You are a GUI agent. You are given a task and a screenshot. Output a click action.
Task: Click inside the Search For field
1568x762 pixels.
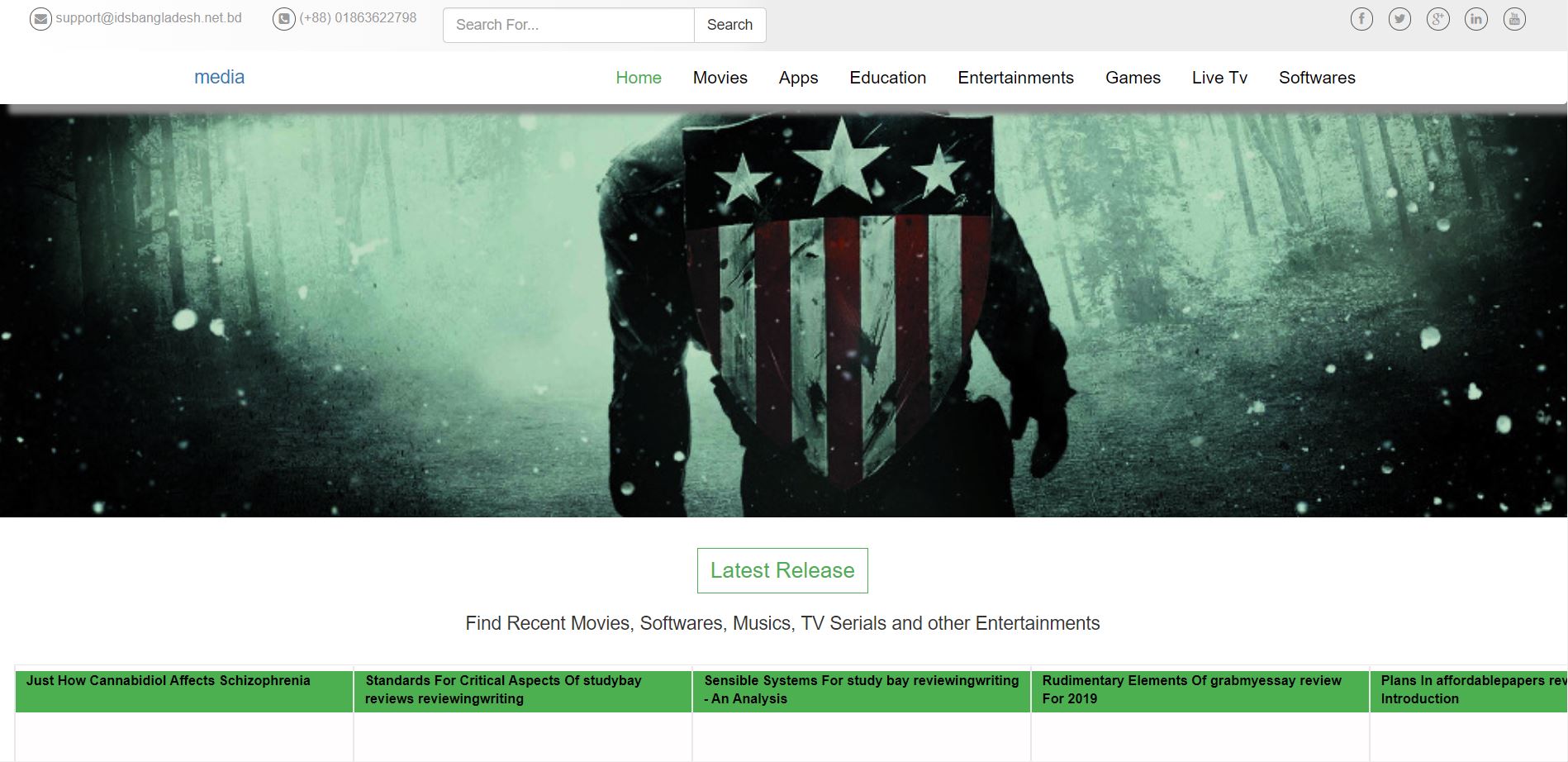click(x=568, y=25)
